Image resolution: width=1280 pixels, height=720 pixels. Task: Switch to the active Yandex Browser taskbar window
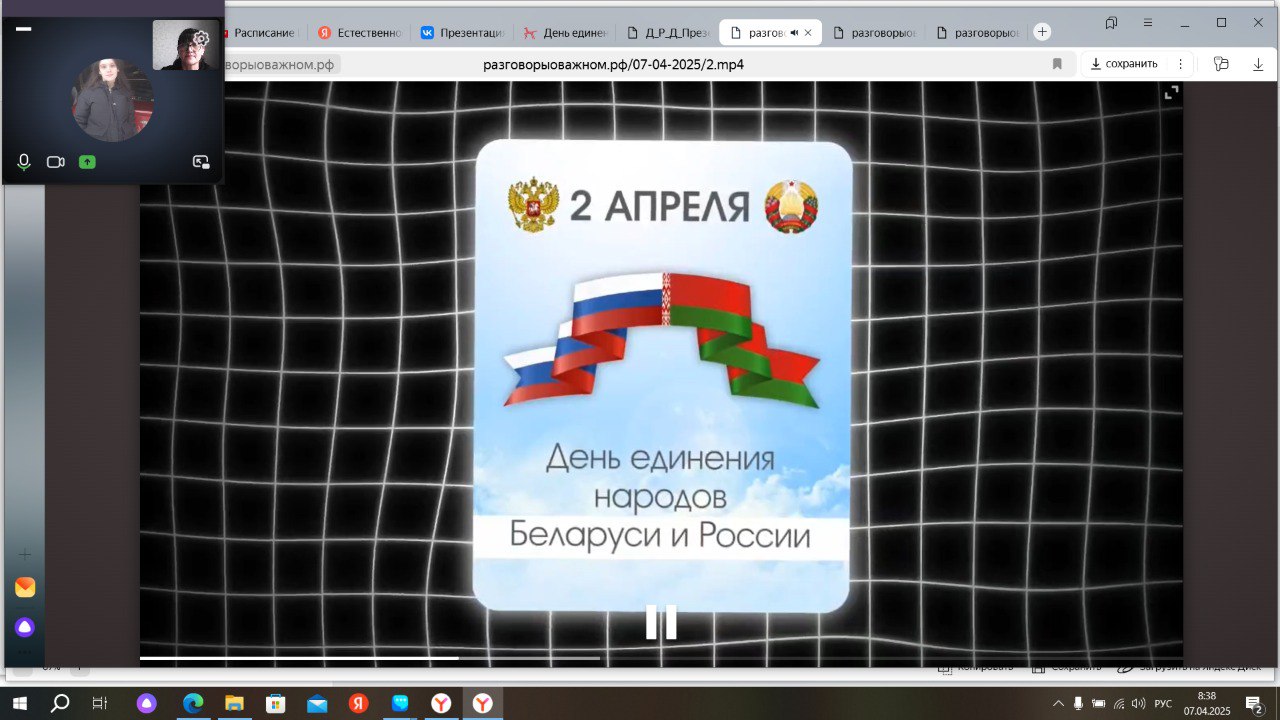[x=483, y=704]
